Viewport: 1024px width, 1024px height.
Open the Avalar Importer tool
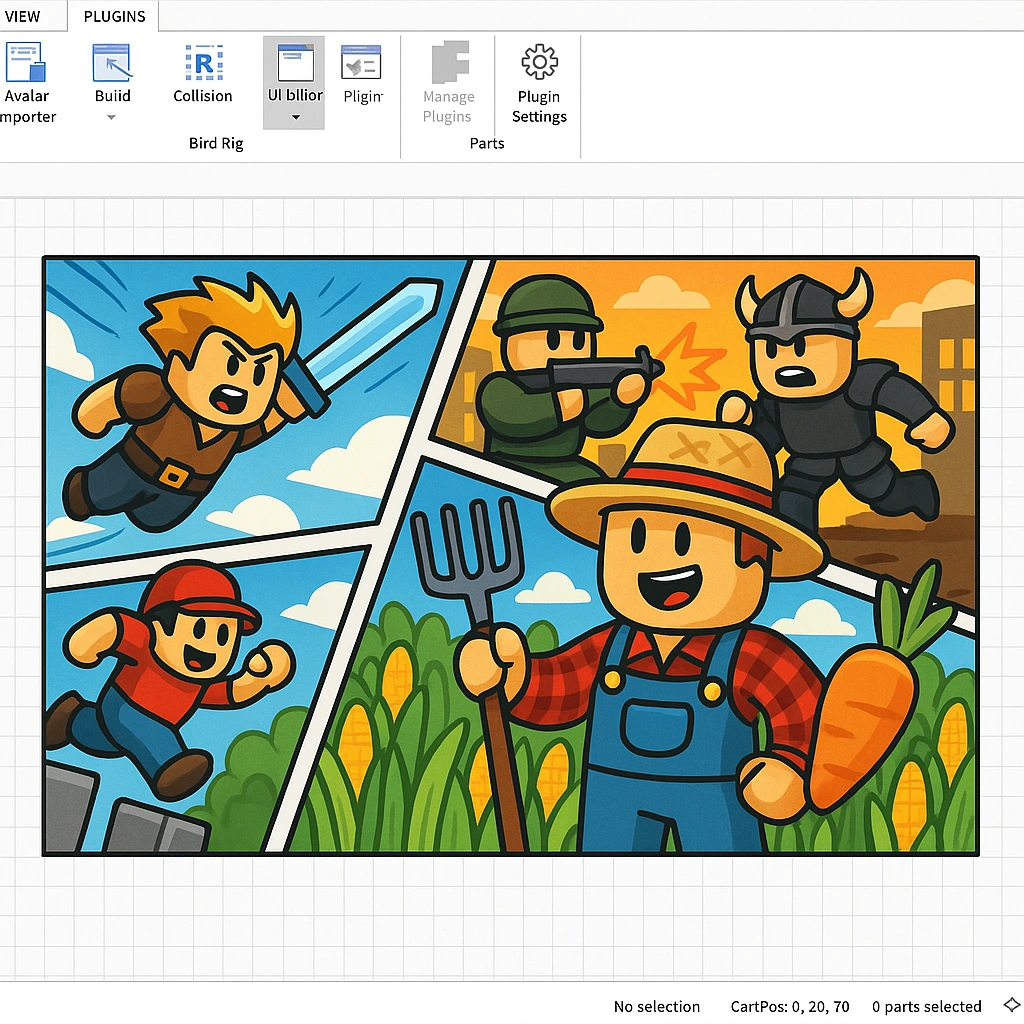pos(25,82)
